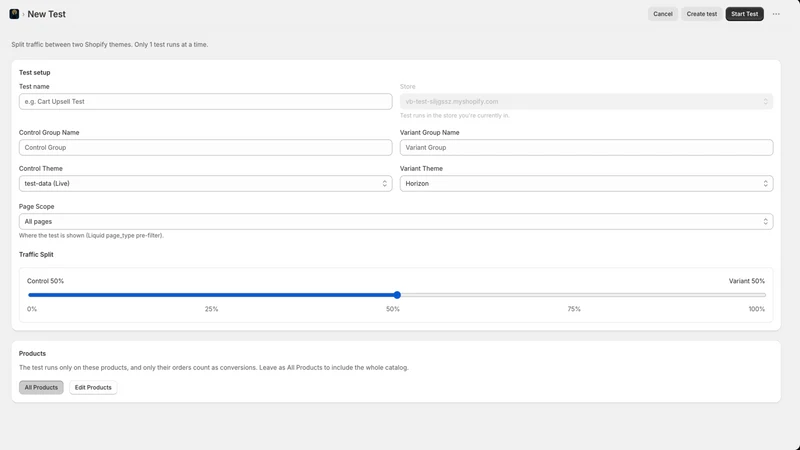The width and height of the screenshot is (800, 450).
Task: Open the Variant Theme dropdown showing Horizon
Action: [x=586, y=184]
